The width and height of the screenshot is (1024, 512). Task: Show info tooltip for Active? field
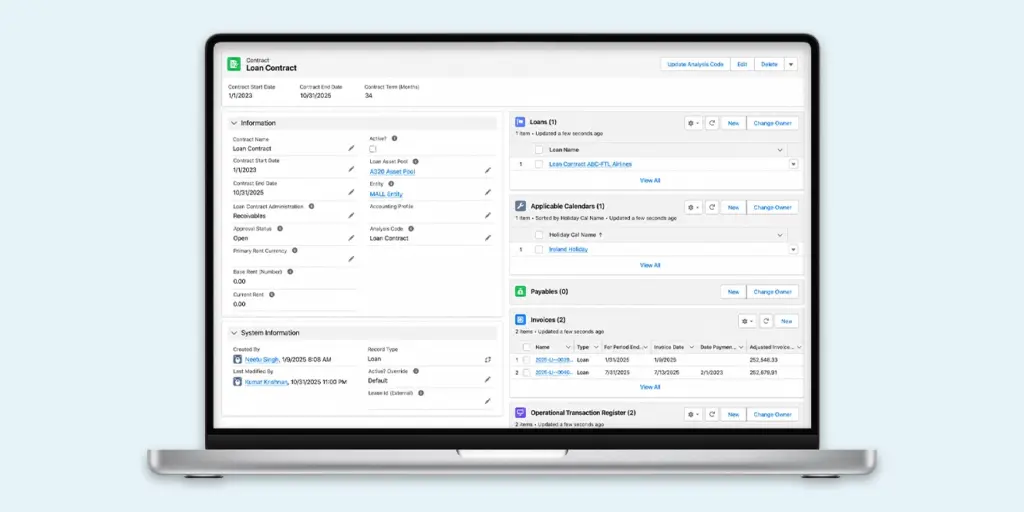point(394,138)
